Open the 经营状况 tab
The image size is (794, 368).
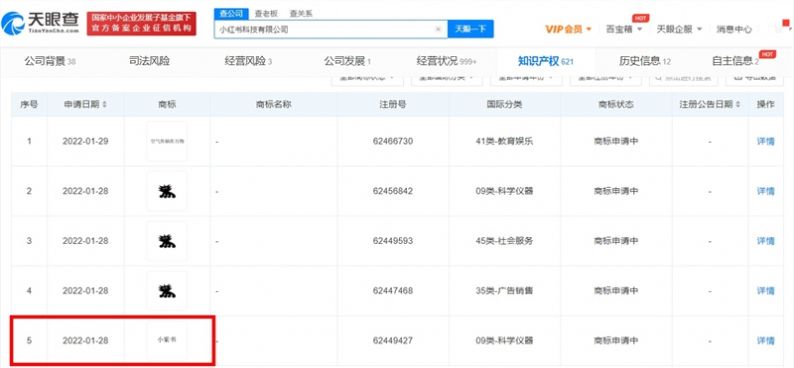(x=447, y=62)
